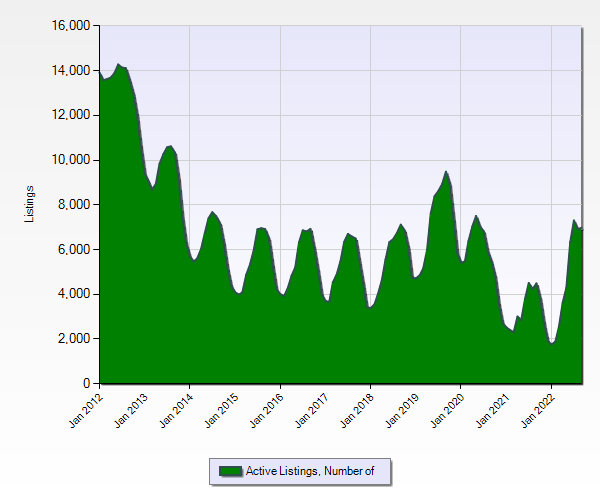Select the 'Listings' y-axis title

tap(30, 204)
